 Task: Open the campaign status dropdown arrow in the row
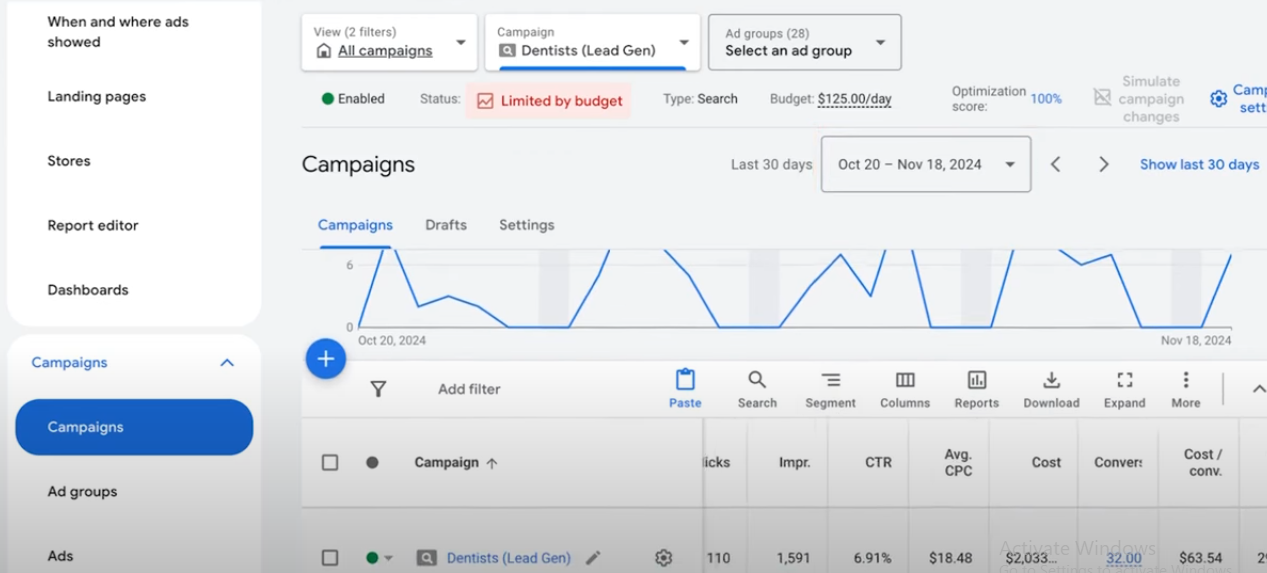pos(389,558)
